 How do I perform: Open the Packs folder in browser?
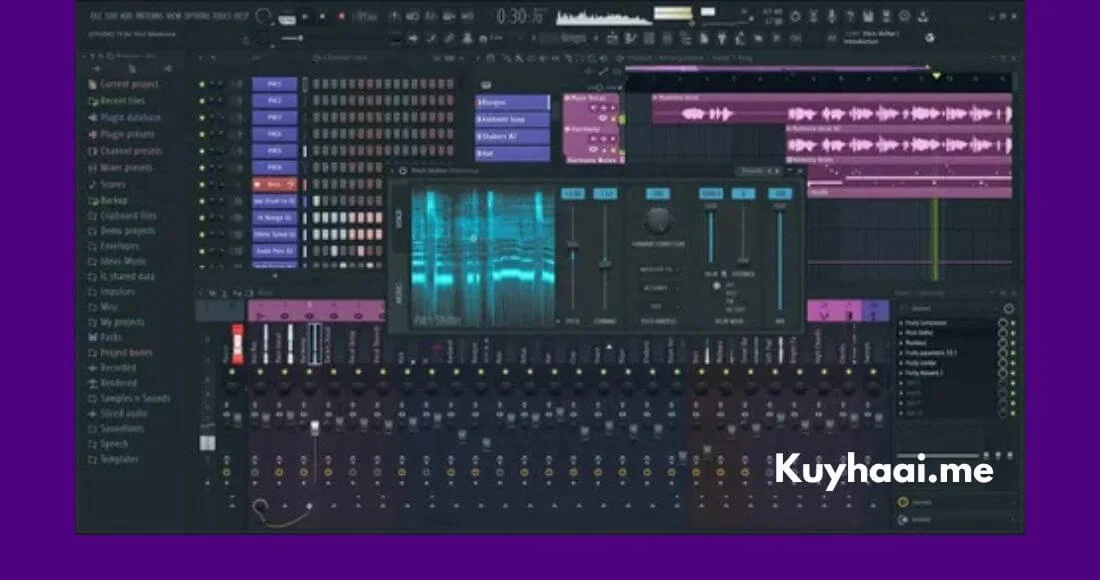[x=105, y=337]
